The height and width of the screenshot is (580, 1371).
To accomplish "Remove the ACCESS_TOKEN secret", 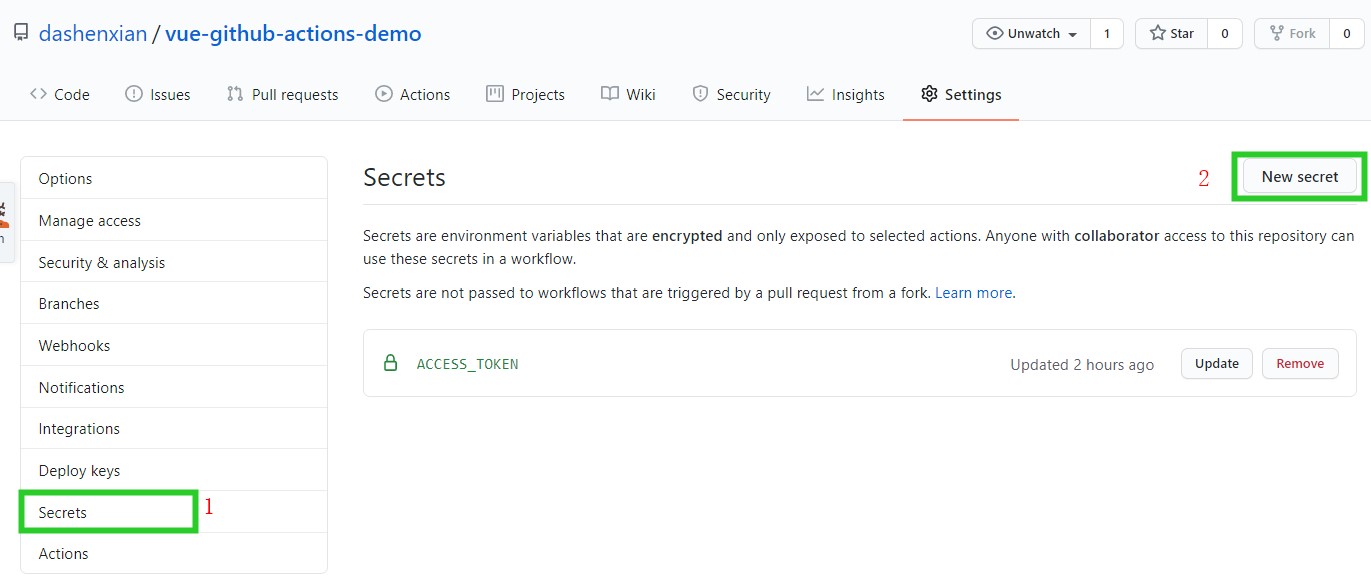I will (1300, 363).
